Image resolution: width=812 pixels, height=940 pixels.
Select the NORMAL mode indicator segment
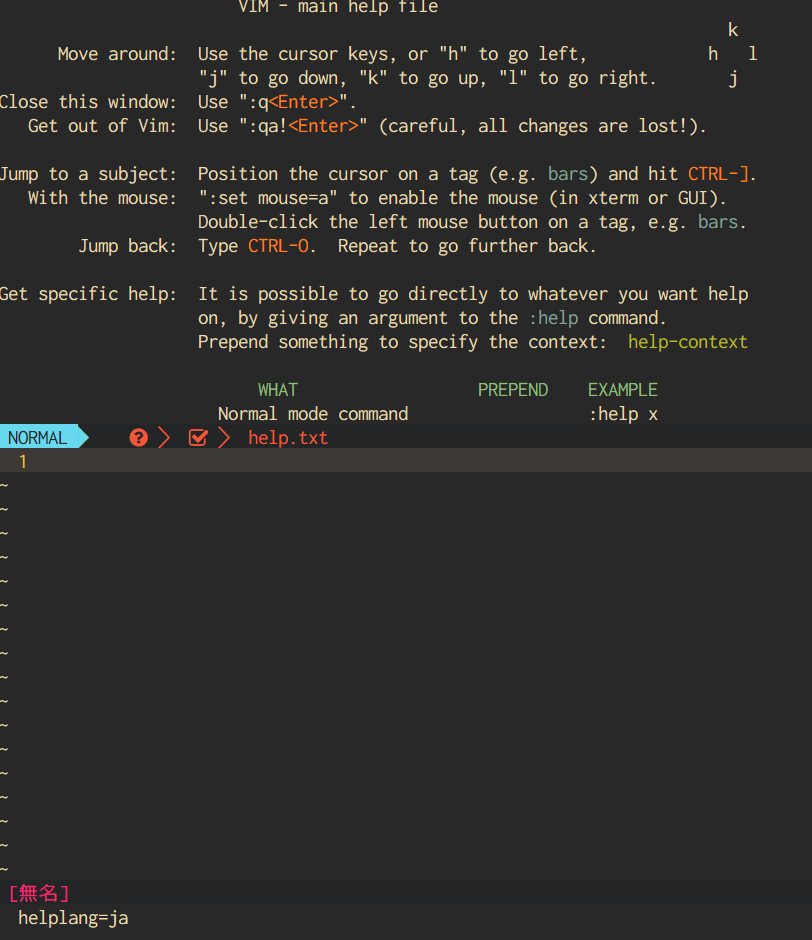coord(35,436)
